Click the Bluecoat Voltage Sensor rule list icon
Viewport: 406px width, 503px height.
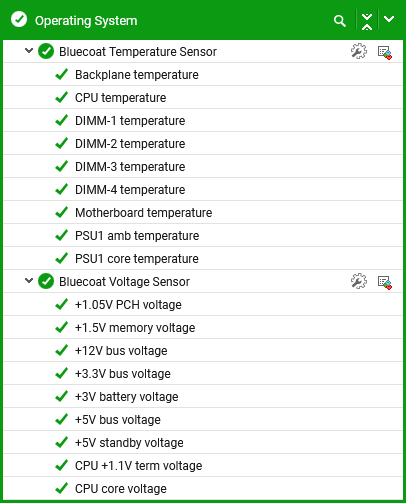(x=385, y=283)
